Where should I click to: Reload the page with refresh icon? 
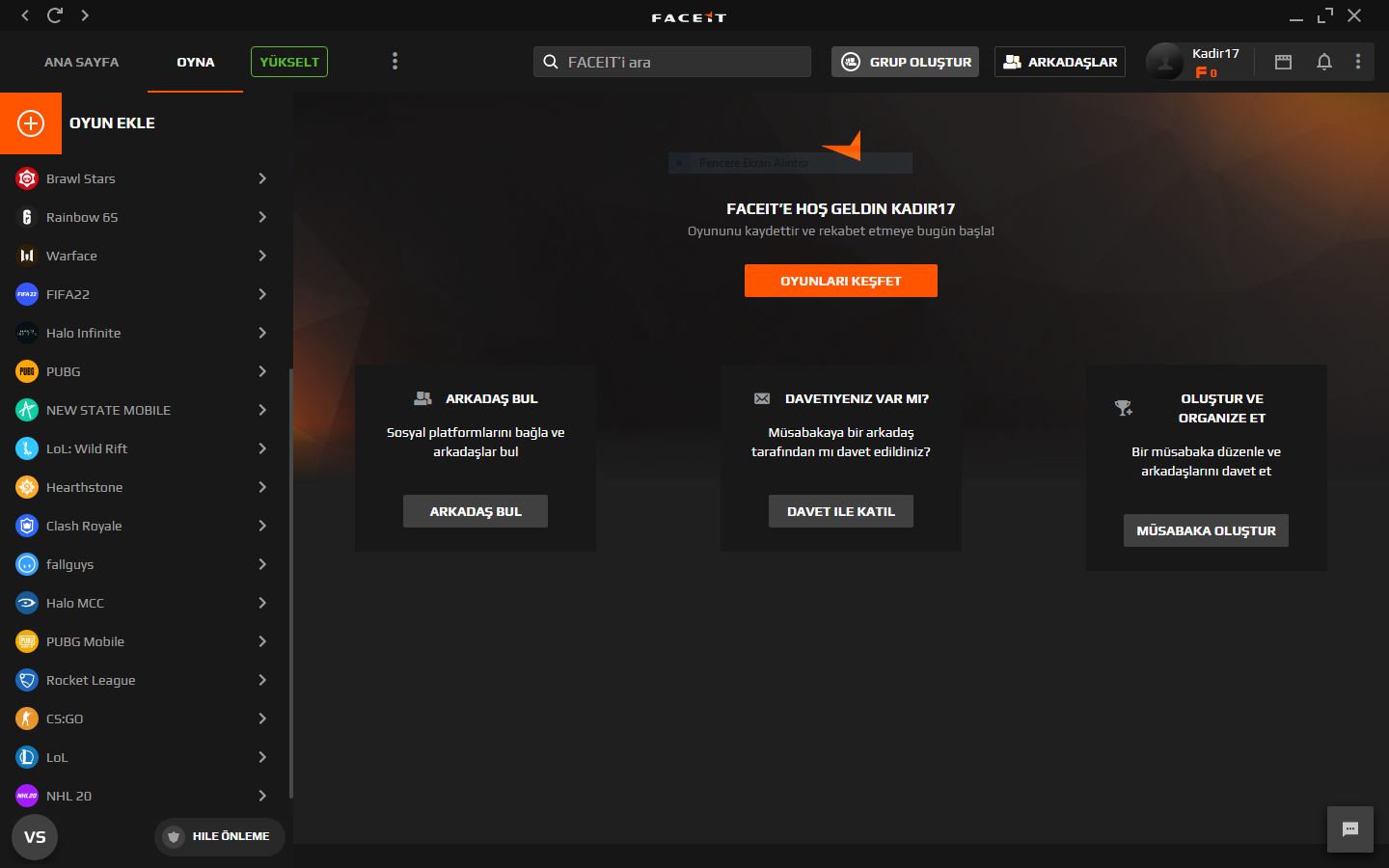point(55,15)
